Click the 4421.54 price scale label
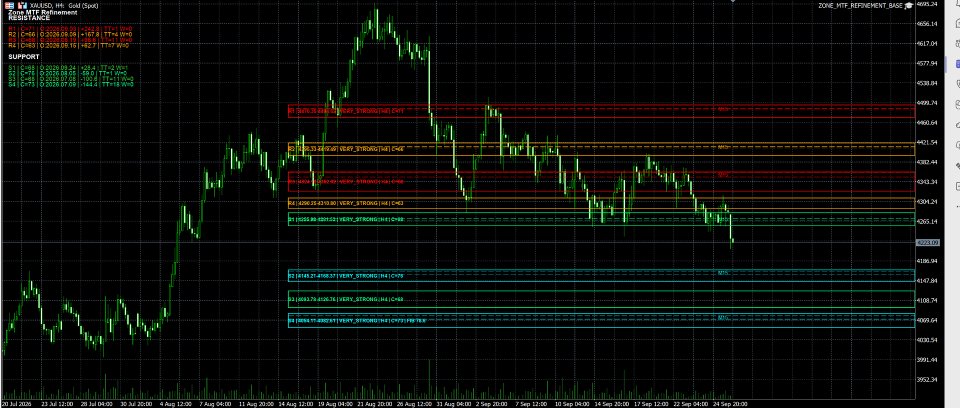Image resolution: width=960 pixels, height=408 pixels. [928, 142]
